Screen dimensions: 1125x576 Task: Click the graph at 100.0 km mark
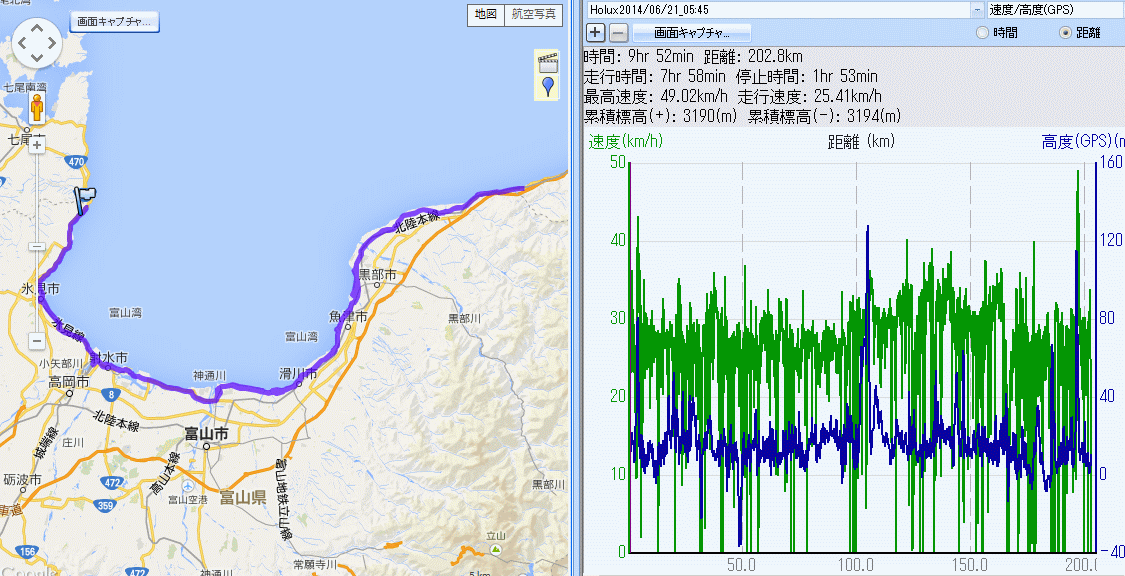(856, 350)
